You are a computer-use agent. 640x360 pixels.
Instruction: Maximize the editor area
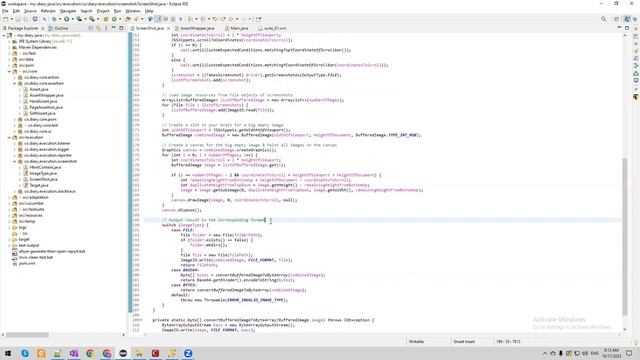(x=627, y=28)
